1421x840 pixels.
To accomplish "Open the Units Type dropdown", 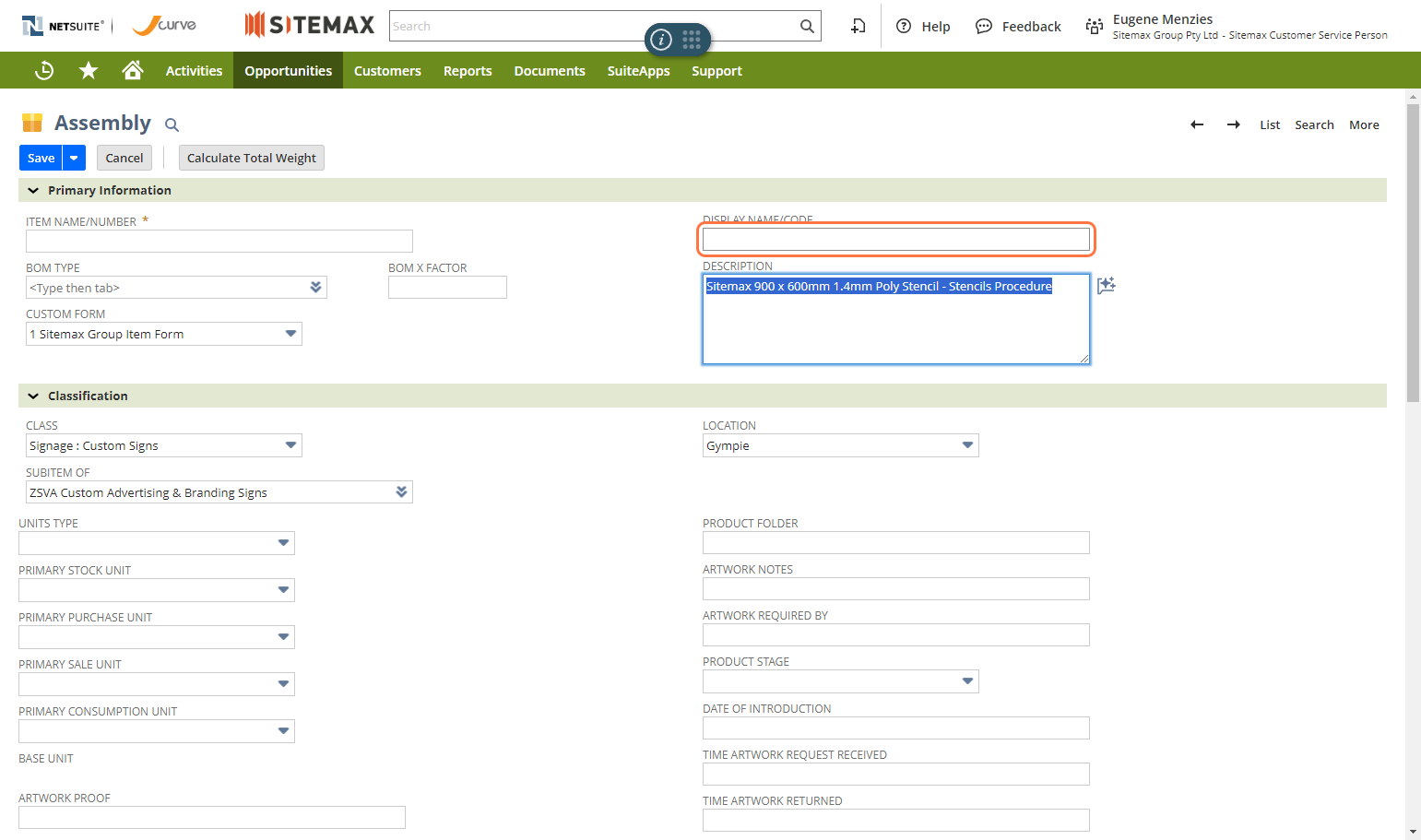I will click(x=284, y=543).
